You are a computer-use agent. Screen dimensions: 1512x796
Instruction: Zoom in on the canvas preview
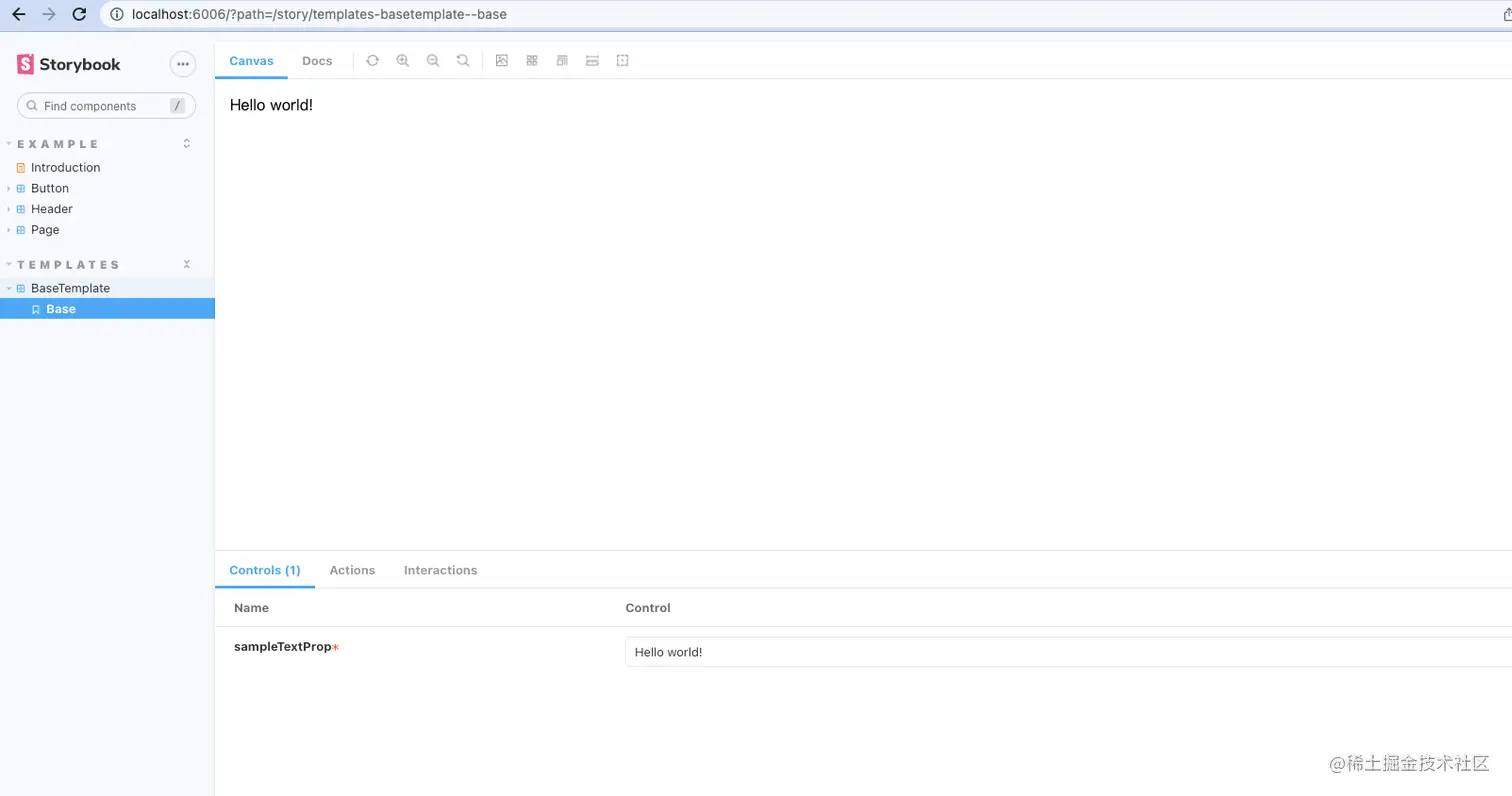tap(403, 60)
